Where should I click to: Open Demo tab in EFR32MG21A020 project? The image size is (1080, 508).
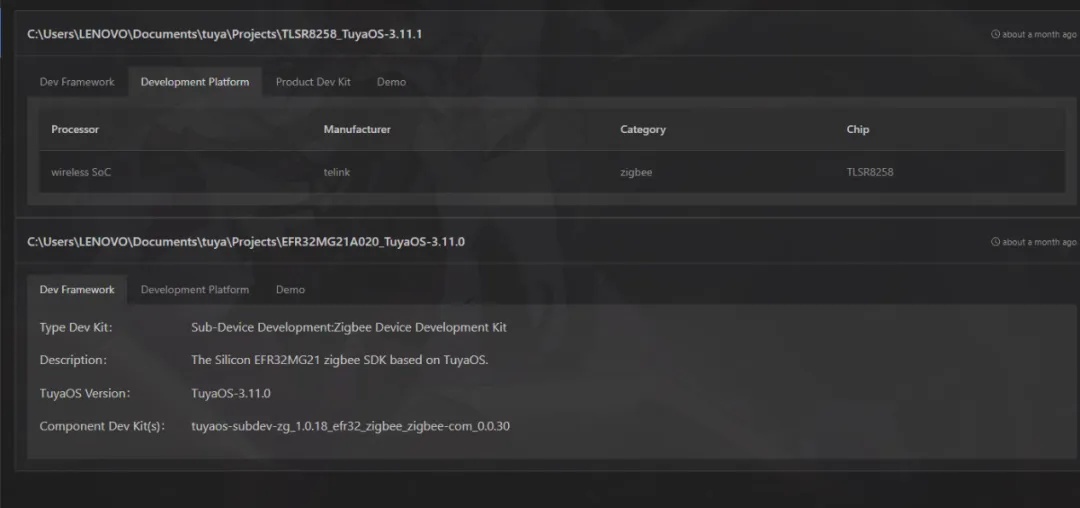(x=291, y=290)
